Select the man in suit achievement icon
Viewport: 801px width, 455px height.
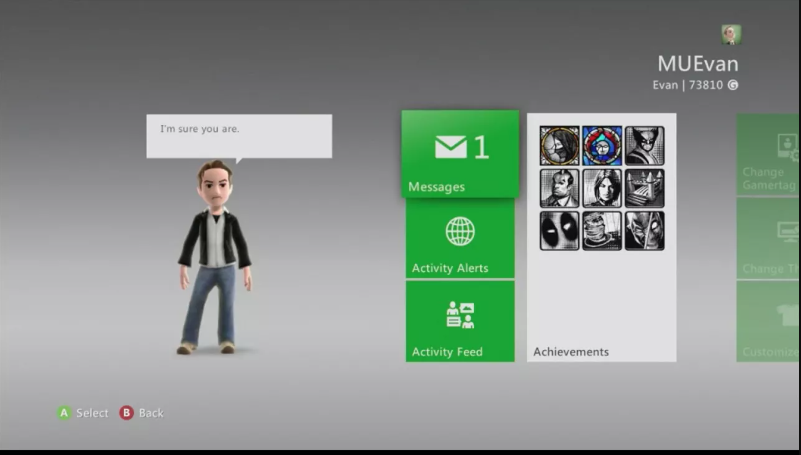coord(559,188)
